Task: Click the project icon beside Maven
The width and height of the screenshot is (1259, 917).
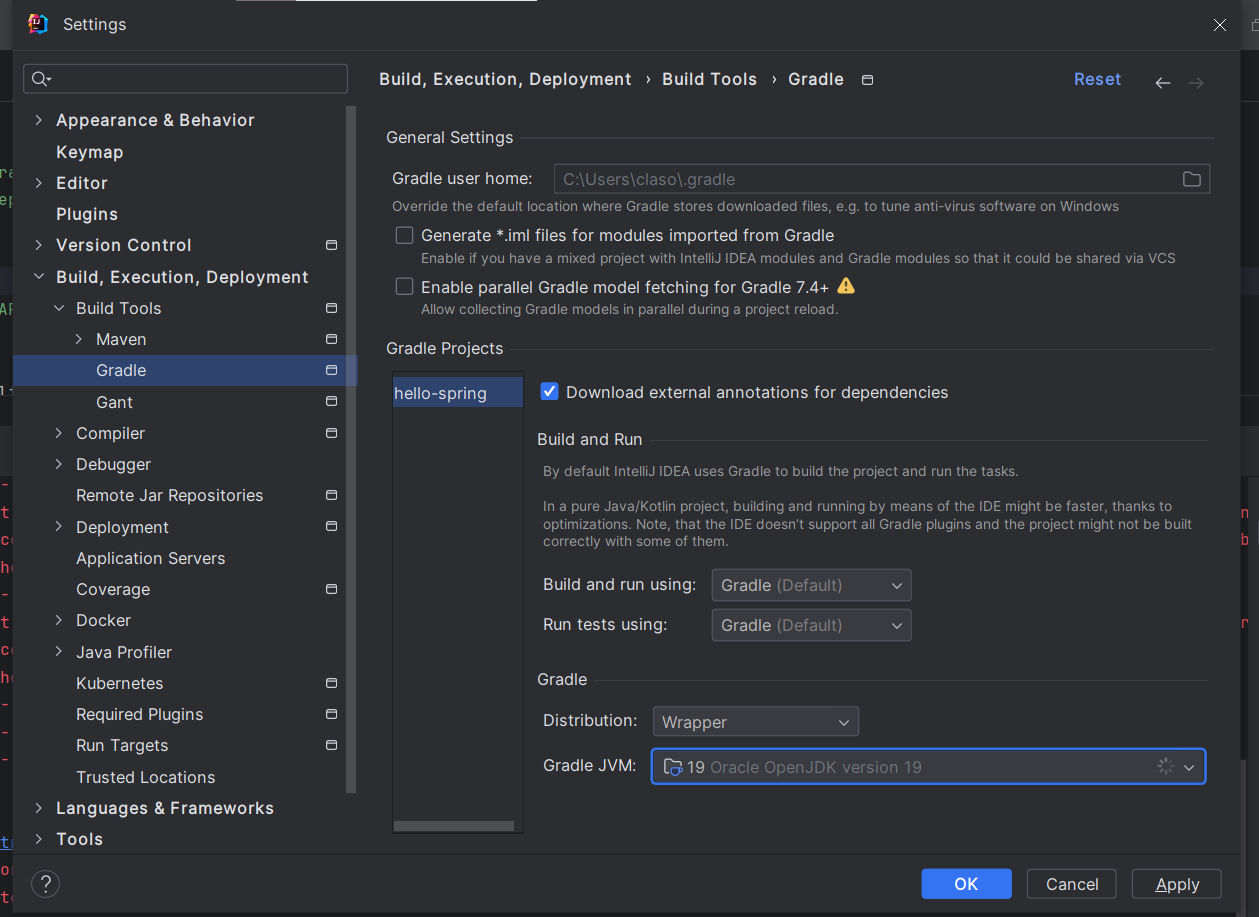Action: (x=332, y=339)
